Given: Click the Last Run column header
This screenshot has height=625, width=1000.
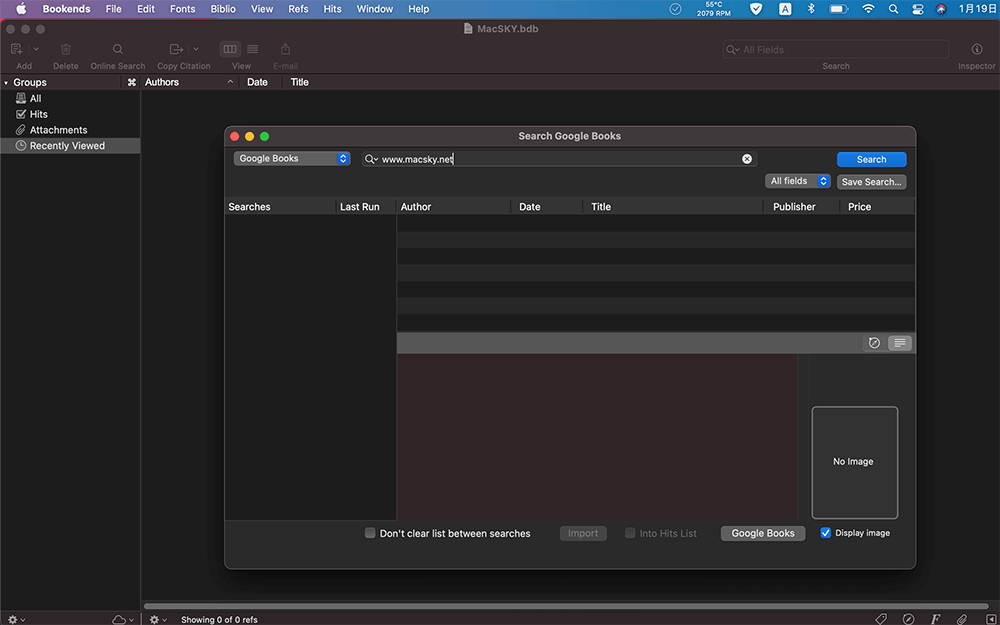Looking at the screenshot, I should coord(366,207).
